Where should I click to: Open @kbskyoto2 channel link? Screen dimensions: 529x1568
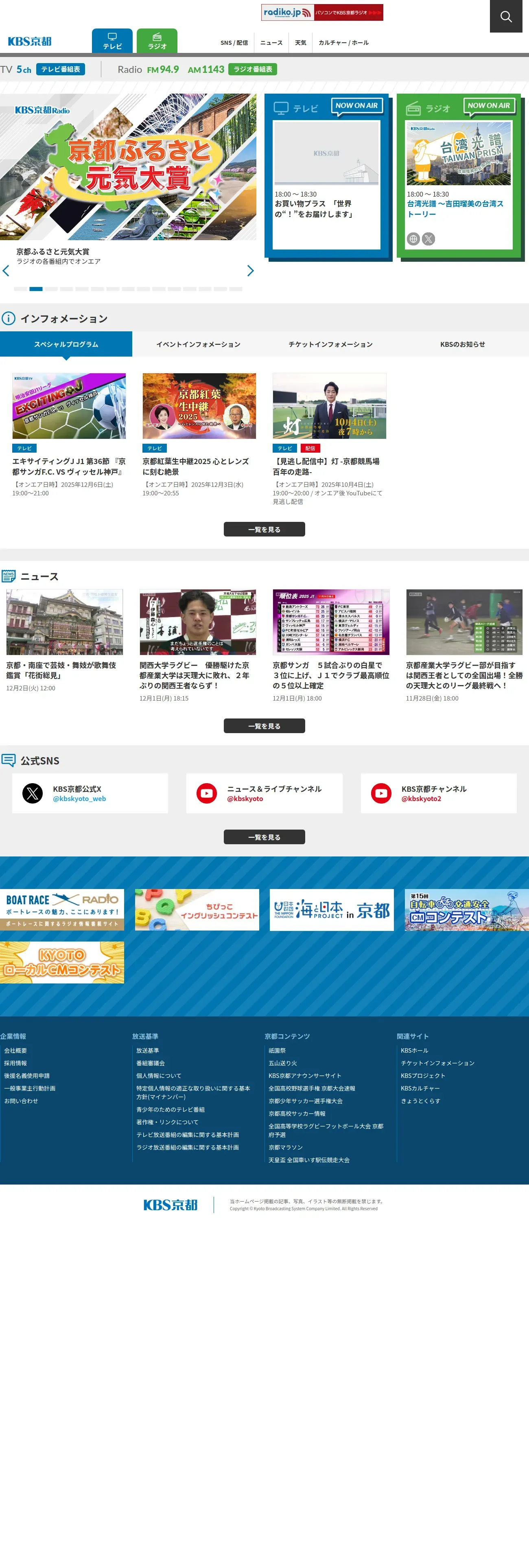421,799
